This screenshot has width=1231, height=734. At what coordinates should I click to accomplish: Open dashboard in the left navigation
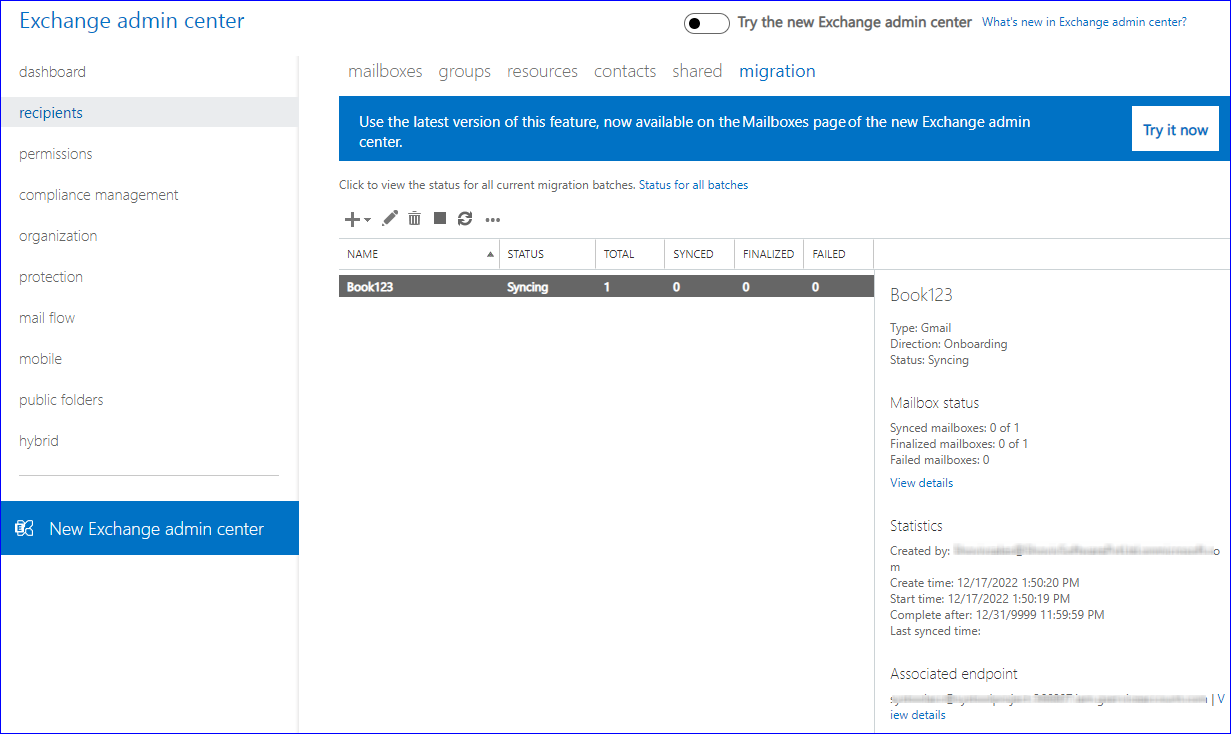[x=52, y=72]
